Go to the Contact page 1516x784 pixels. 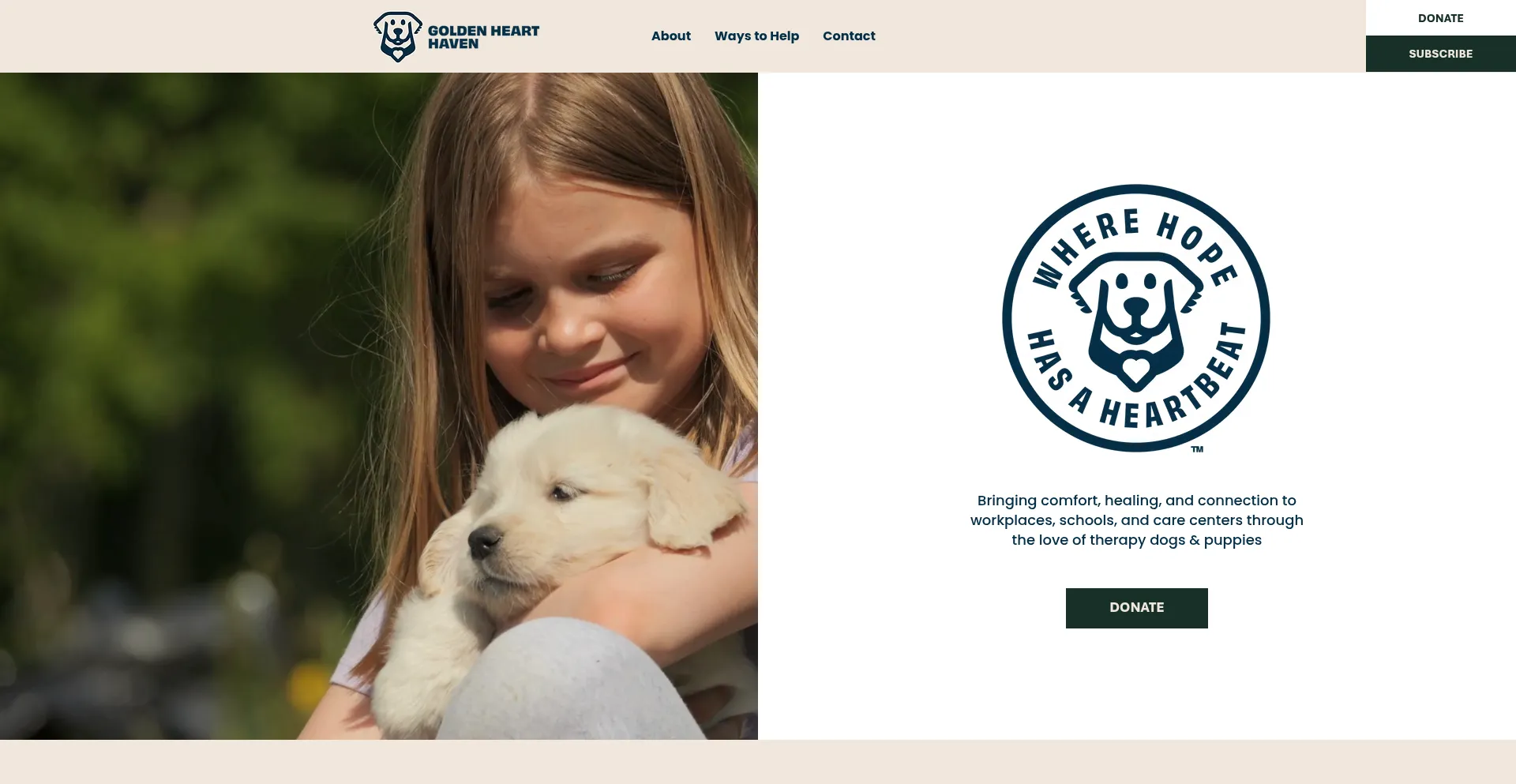point(849,36)
